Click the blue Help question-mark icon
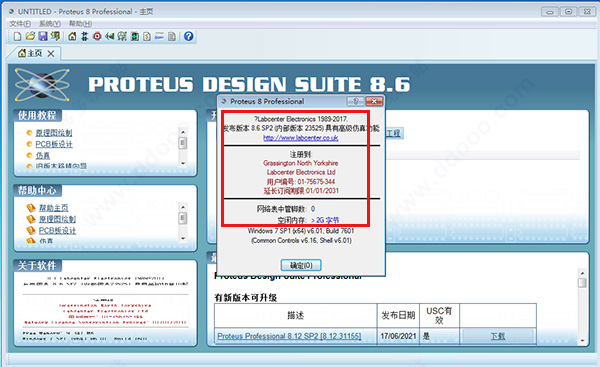The width and height of the screenshot is (600, 367). [188, 36]
